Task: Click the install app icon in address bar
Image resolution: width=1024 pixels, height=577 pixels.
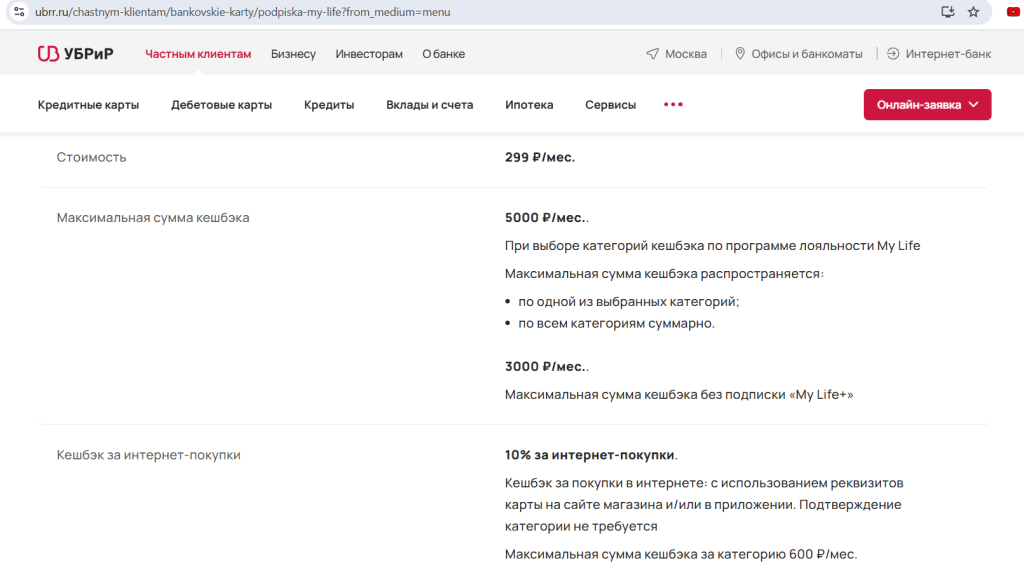Action: pyautogui.click(x=948, y=12)
